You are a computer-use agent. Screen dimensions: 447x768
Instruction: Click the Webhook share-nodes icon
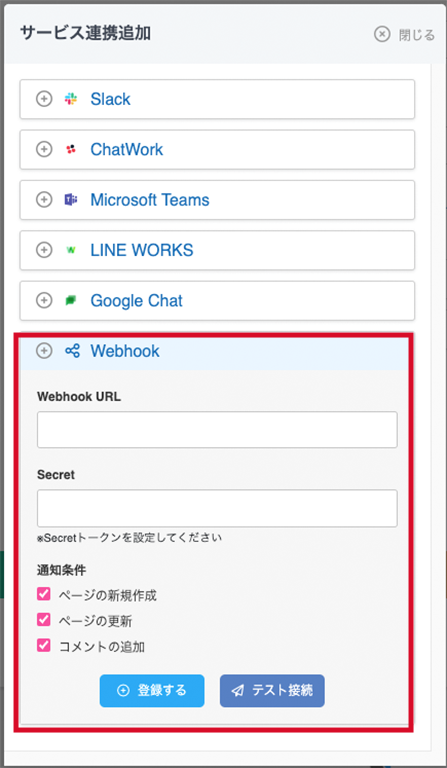(x=72, y=351)
